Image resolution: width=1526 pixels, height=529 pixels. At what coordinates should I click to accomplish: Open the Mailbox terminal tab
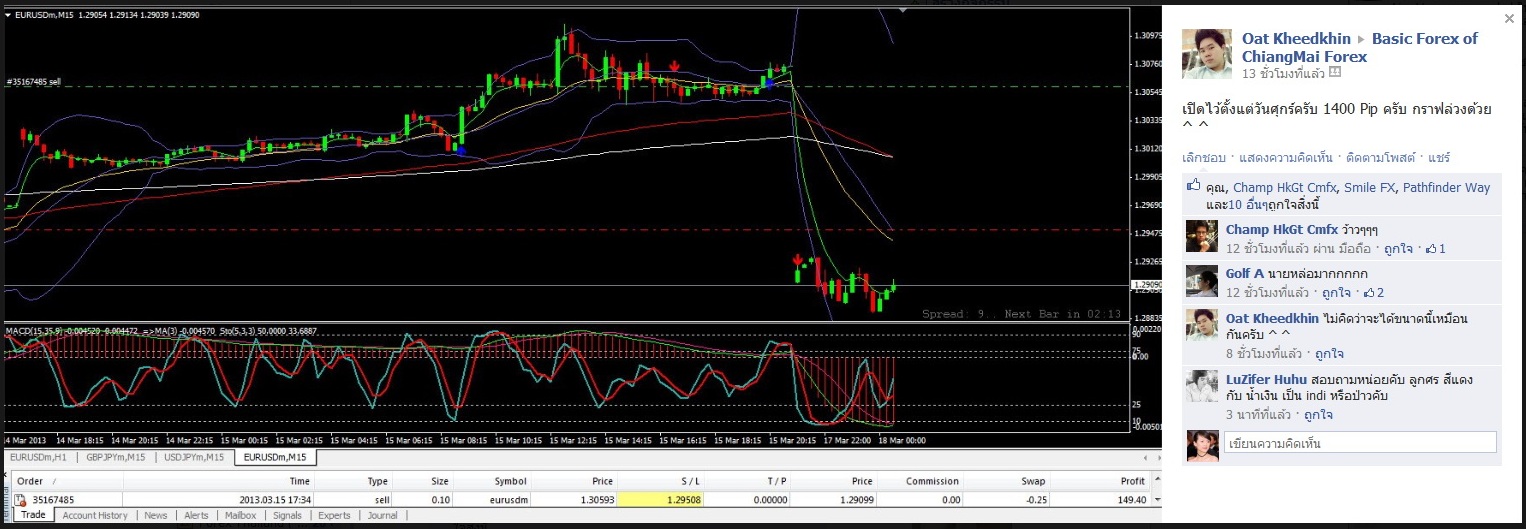click(x=240, y=516)
